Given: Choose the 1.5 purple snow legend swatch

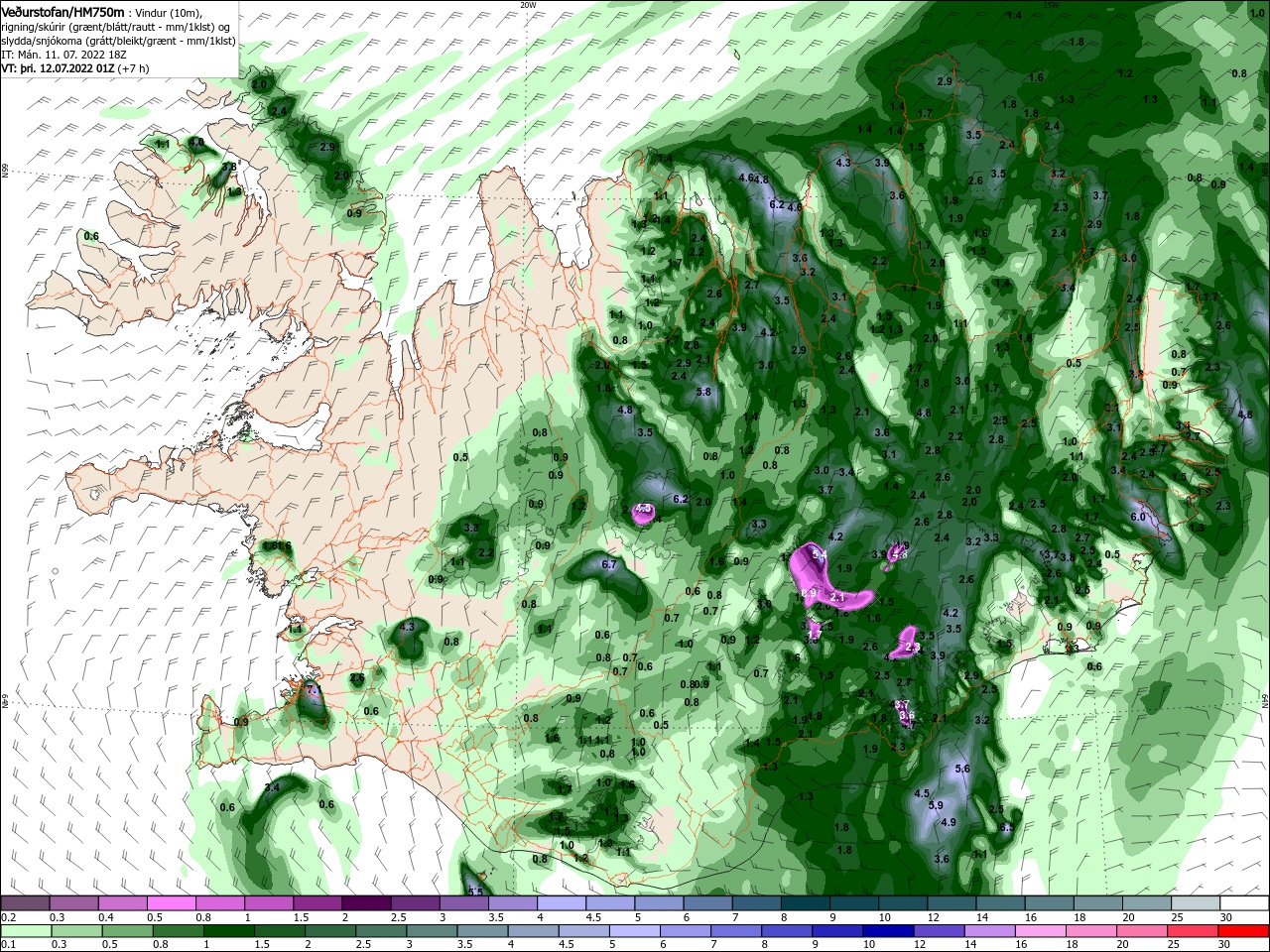Looking at the screenshot, I should 317,903.
